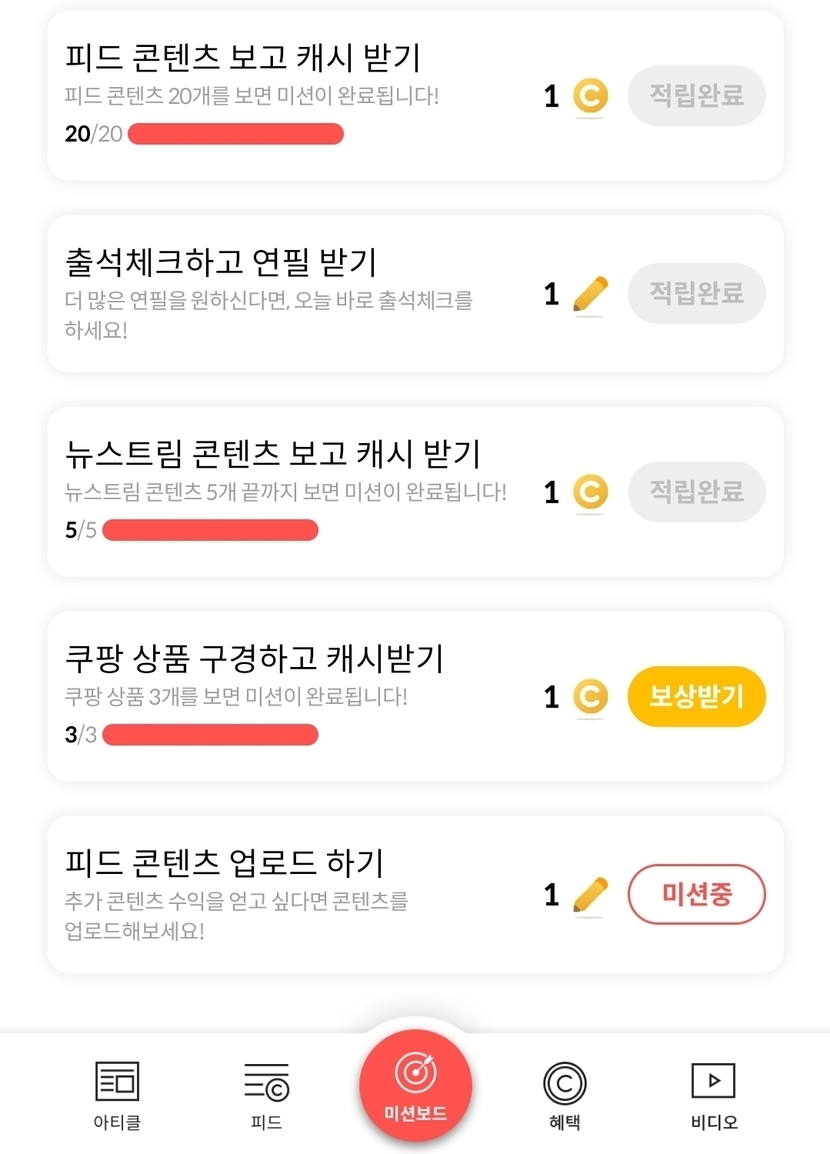Select 쿠팡 상품 구경하고 캐시받기 title
This screenshot has height=1154, width=830.
click(x=254, y=658)
